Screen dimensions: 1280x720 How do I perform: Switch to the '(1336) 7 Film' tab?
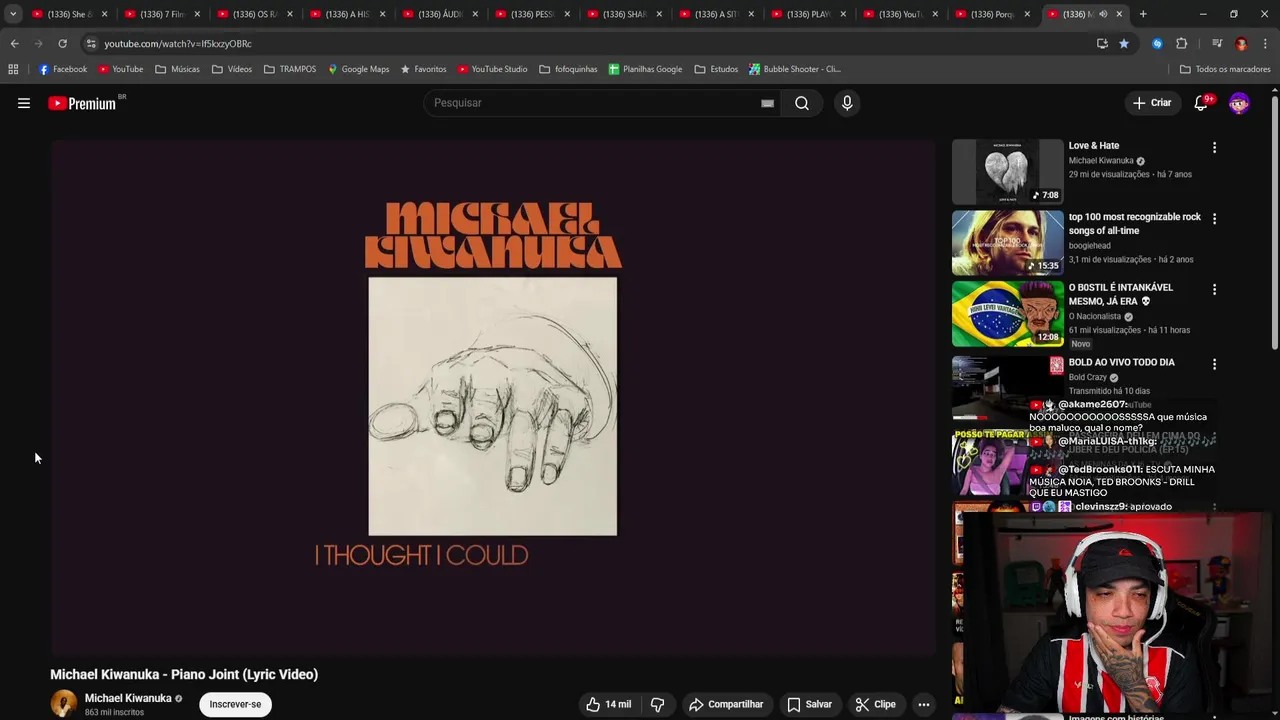162,14
